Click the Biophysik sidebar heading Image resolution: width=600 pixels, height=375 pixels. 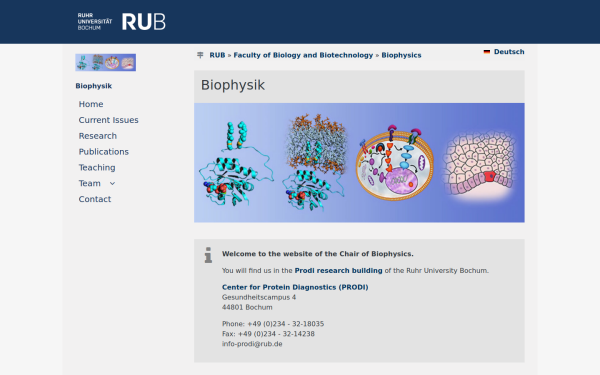94,86
